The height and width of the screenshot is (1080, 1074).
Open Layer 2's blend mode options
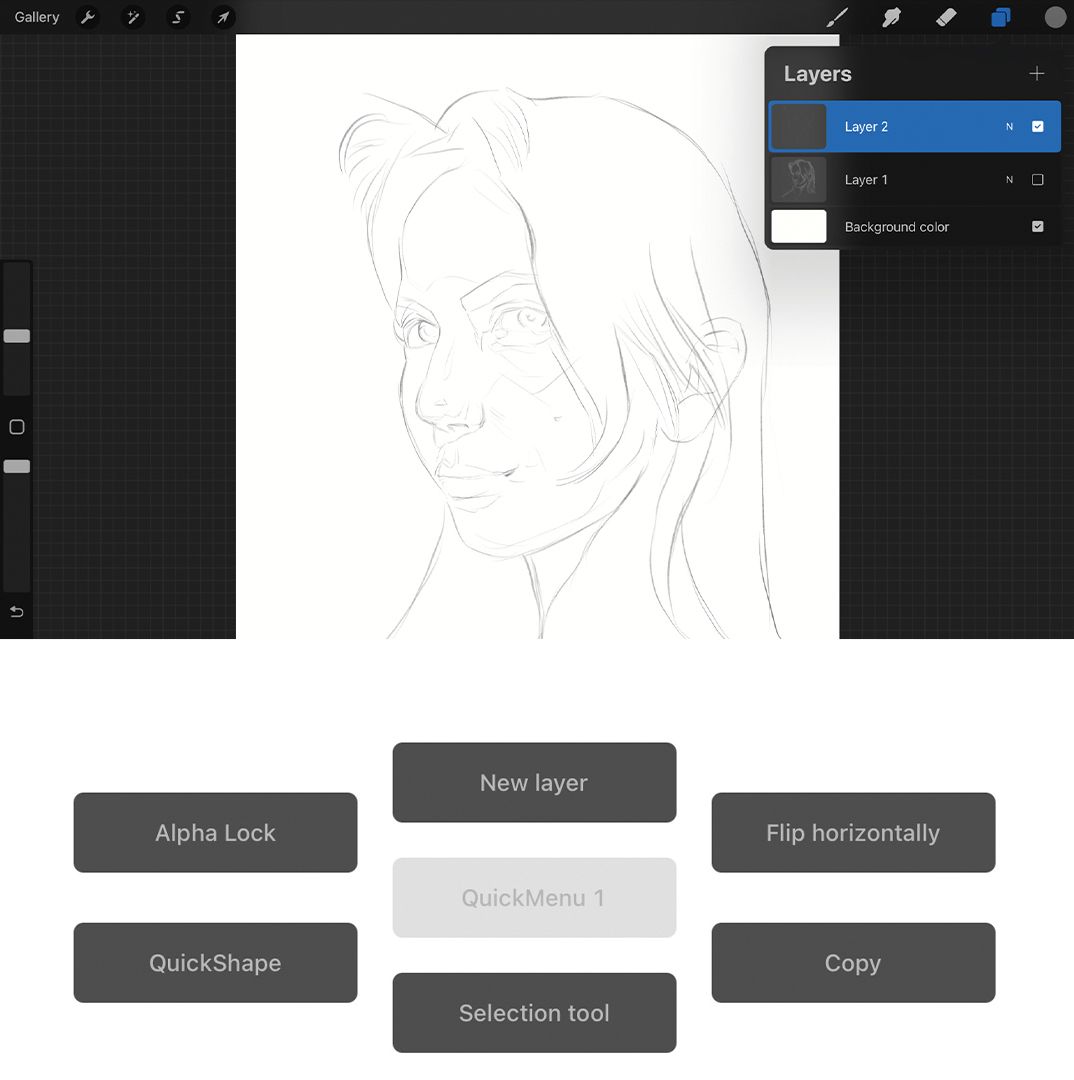pos(1008,126)
